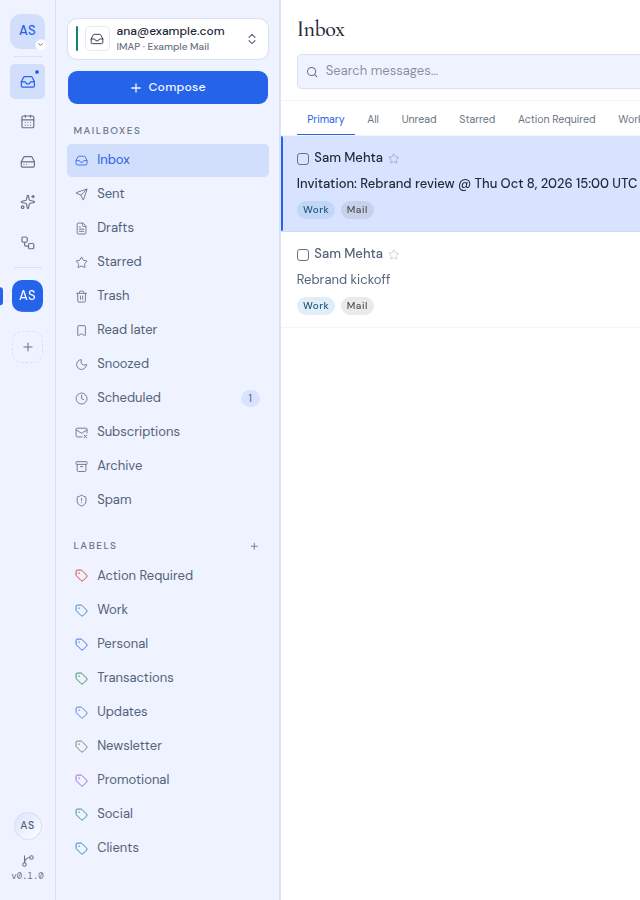Select the Invitation: Rebrand review email checkbox
Viewport: 640px width, 900px height.
click(x=303, y=159)
